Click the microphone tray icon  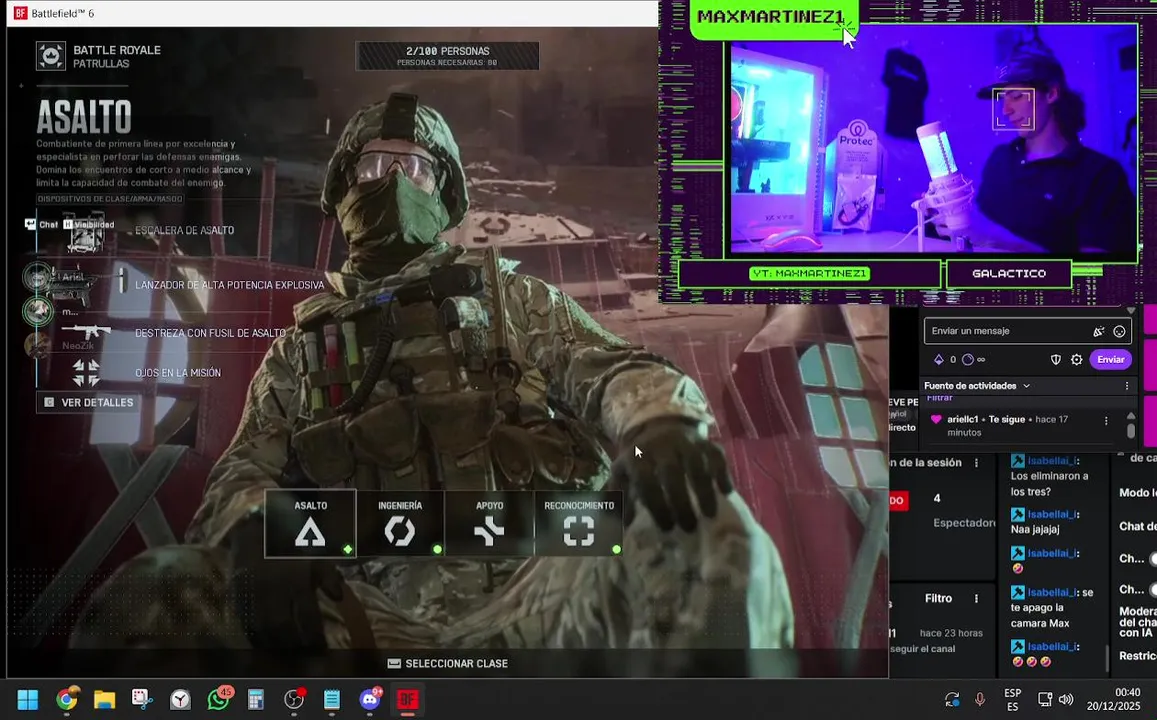pos(980,699)
